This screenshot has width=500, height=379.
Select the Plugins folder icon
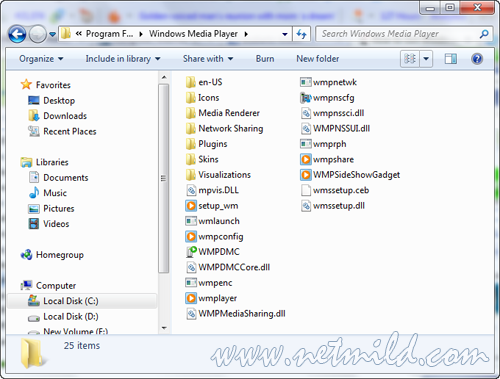point(191,144)
